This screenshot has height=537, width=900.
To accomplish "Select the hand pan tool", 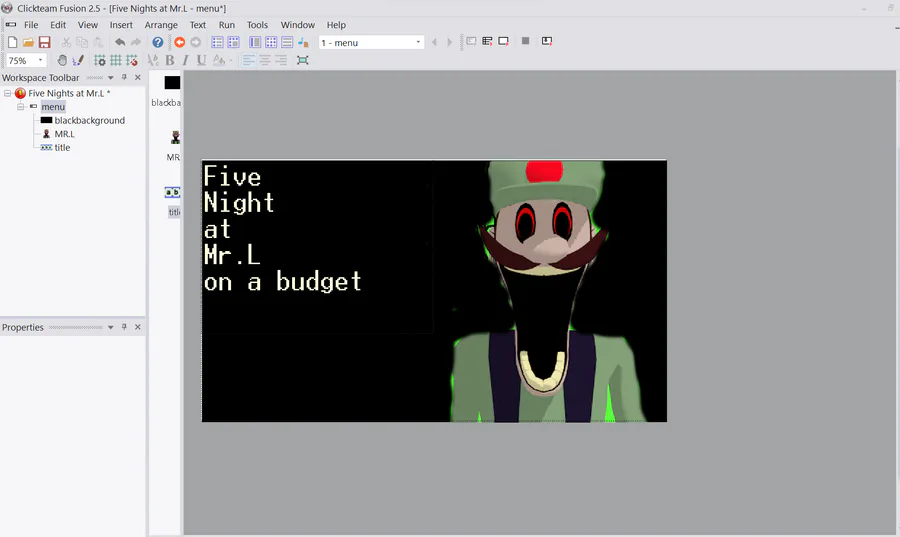I will pyautogui.click(x=62, y=60).
